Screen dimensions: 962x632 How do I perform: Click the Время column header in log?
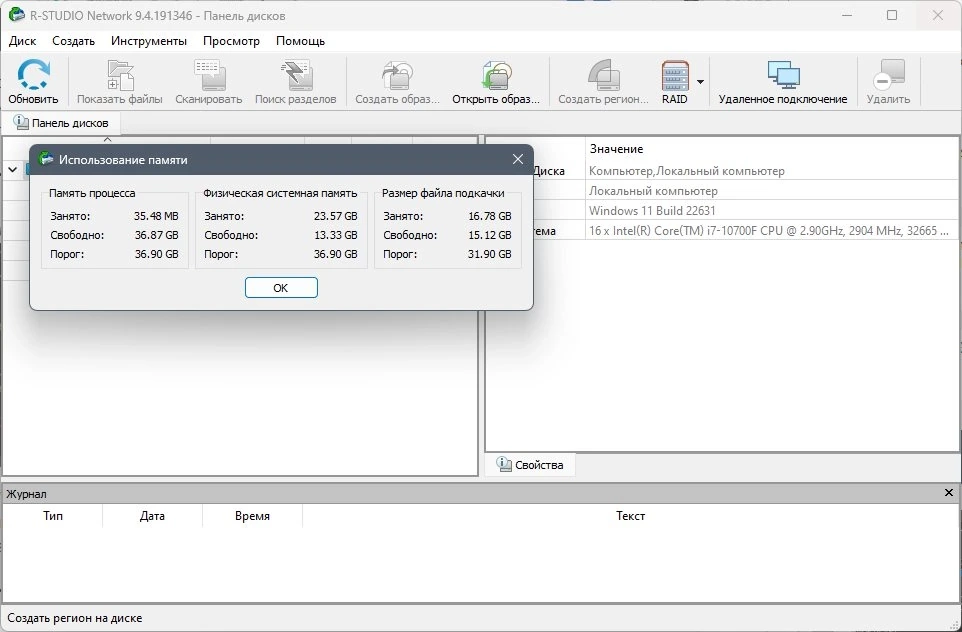click(x=252, y=516)
